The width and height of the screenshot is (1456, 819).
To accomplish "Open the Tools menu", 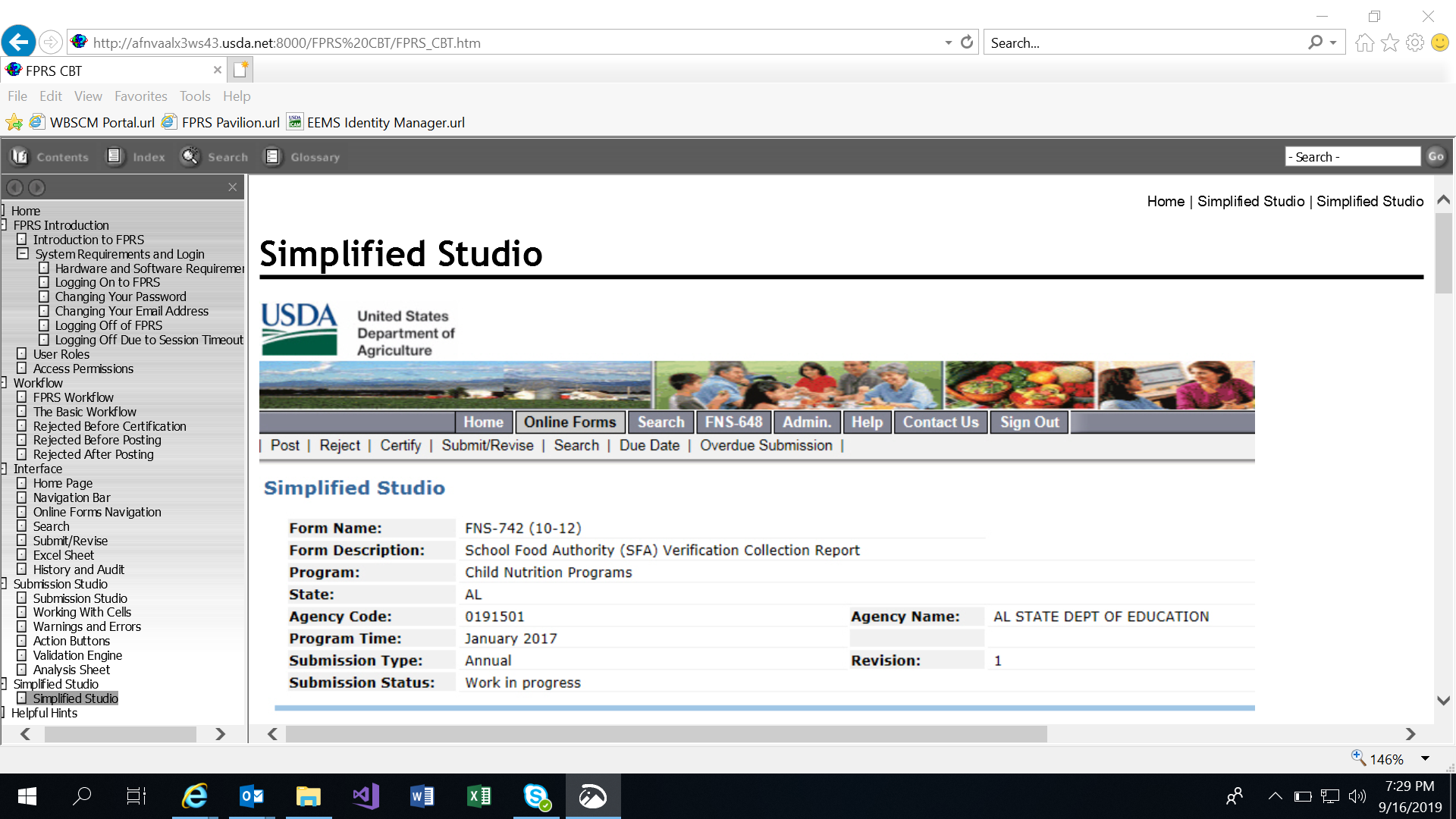I will (194, 96).
